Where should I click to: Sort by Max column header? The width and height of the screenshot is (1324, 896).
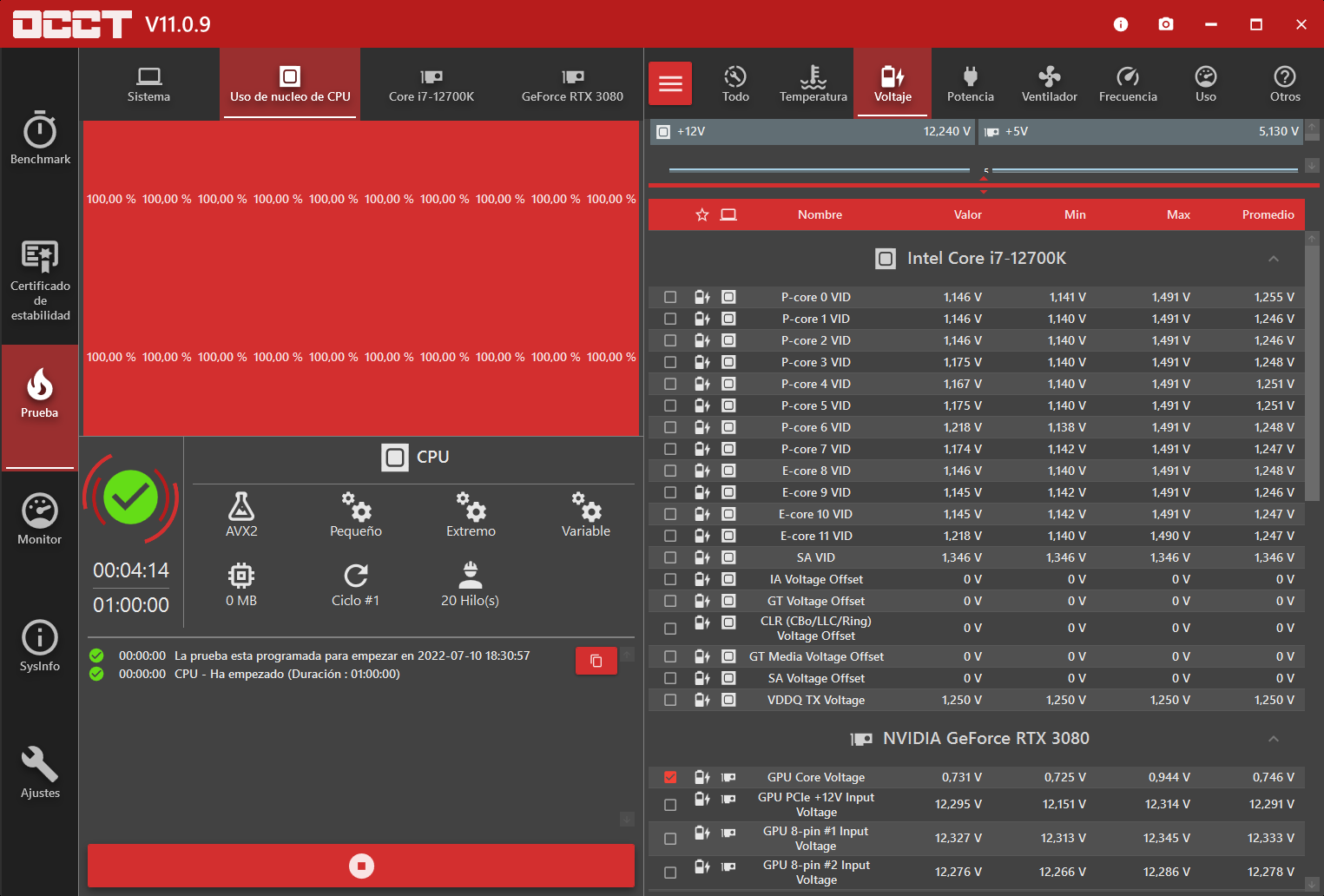point(1178,214)
